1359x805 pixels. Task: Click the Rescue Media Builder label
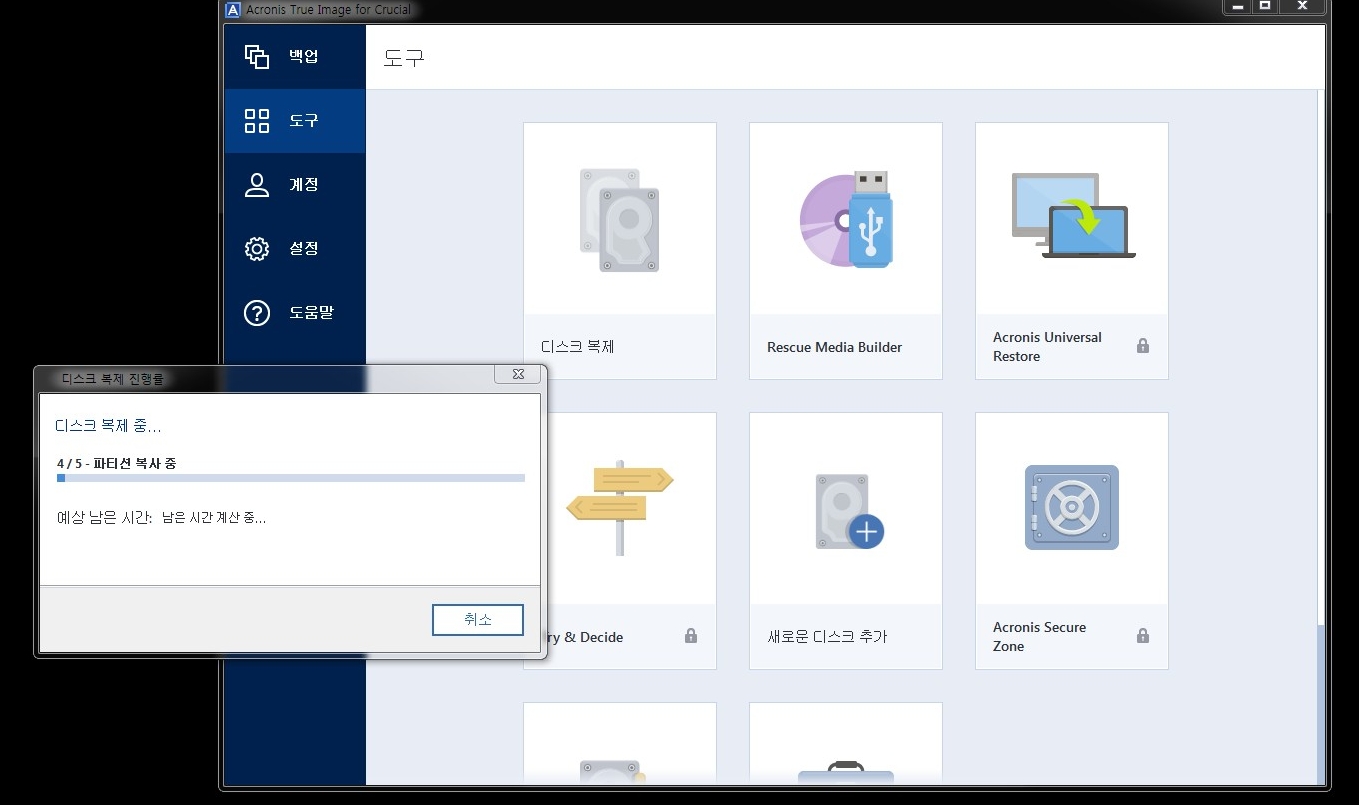click(x=835, y=347)
